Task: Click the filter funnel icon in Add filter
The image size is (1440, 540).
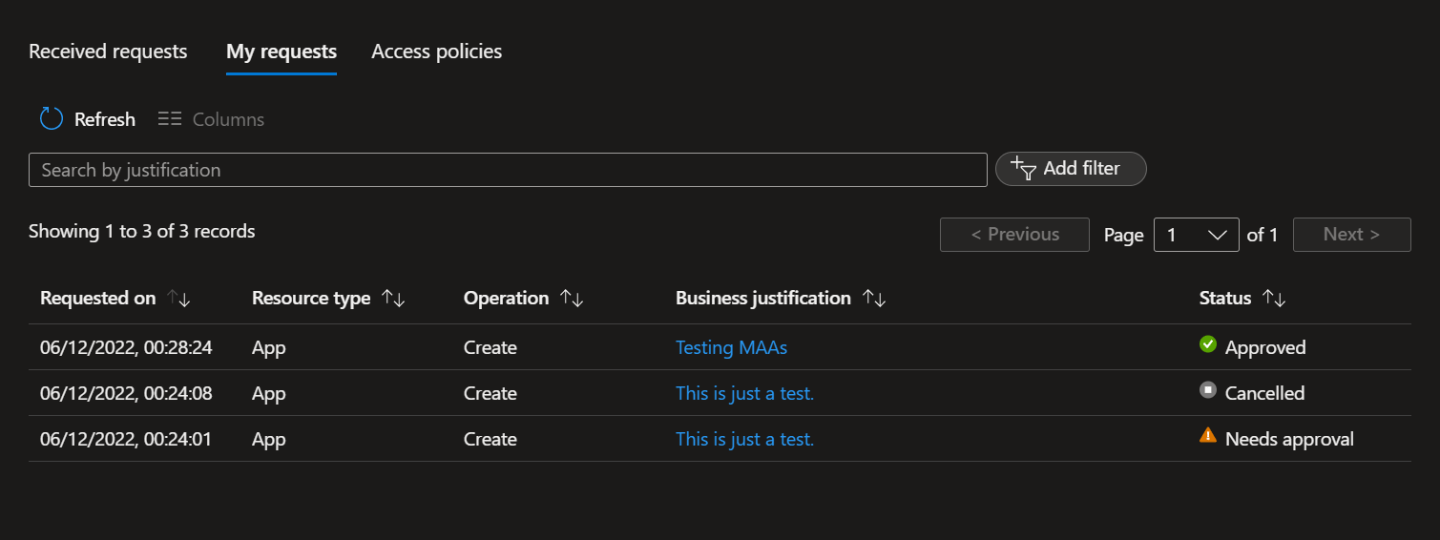Action: 1023,168
